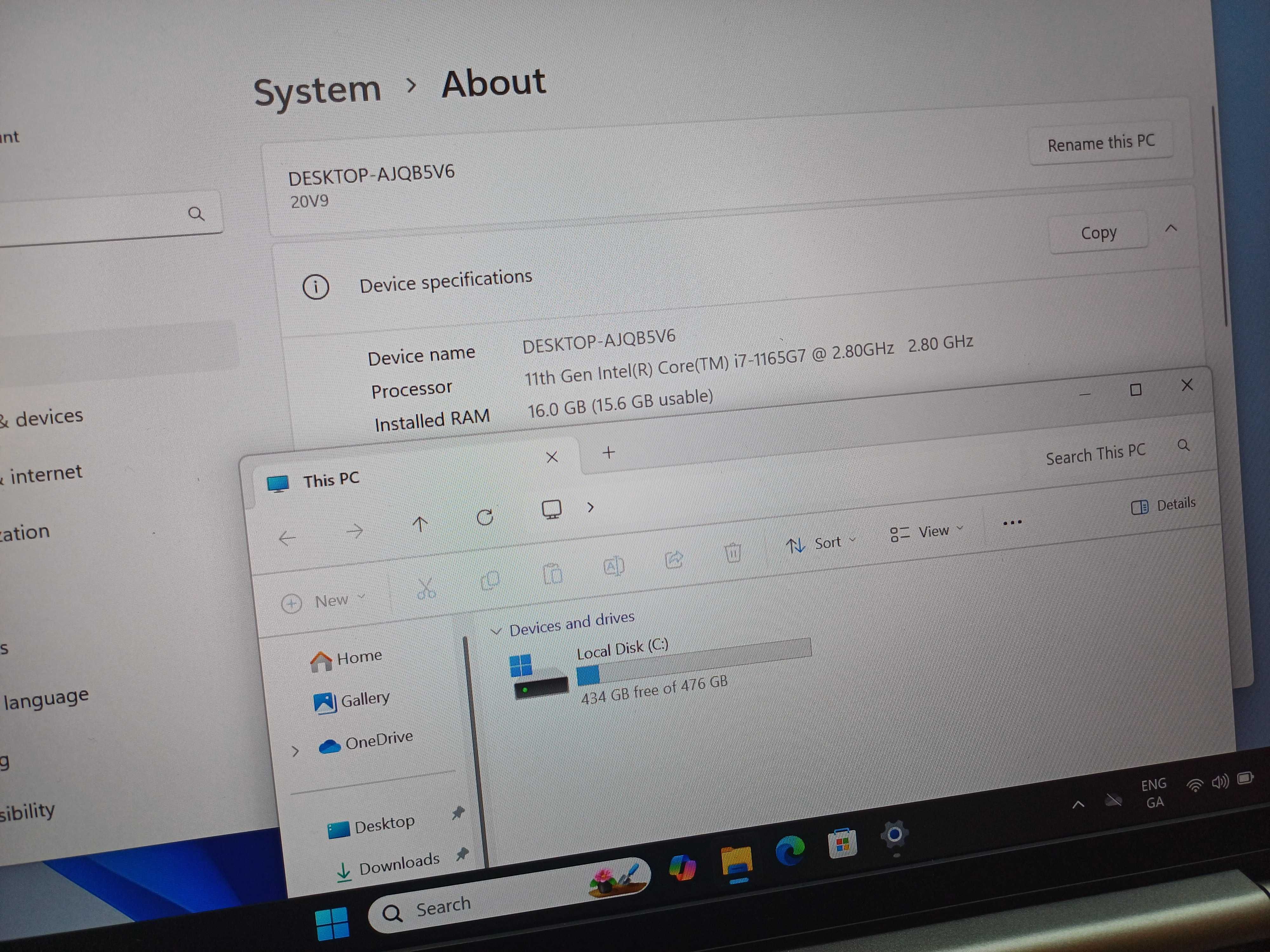
Task: Click the Local Disk (C:) usage bar
Action: [x=693, y=662]
